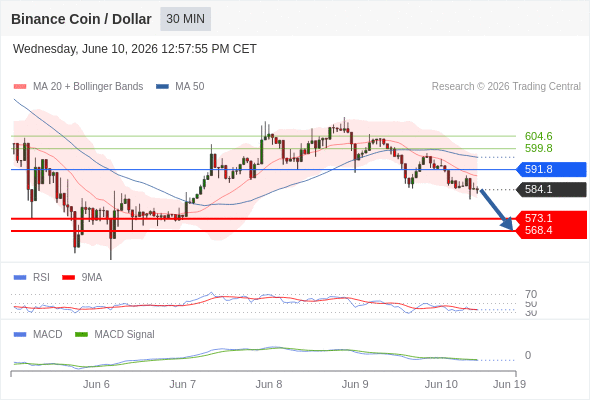
Task: Click the Jun 9 date axis label
Action: point(355,384)
